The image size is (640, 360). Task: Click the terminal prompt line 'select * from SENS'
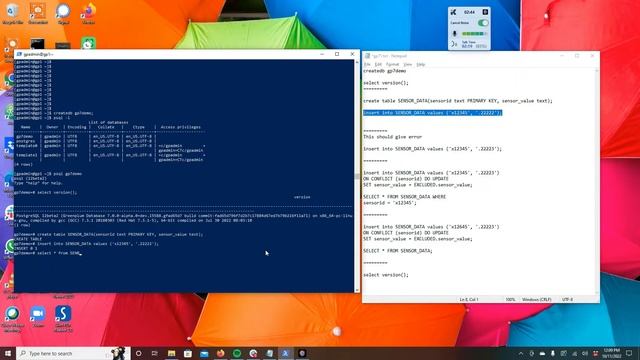48,253
